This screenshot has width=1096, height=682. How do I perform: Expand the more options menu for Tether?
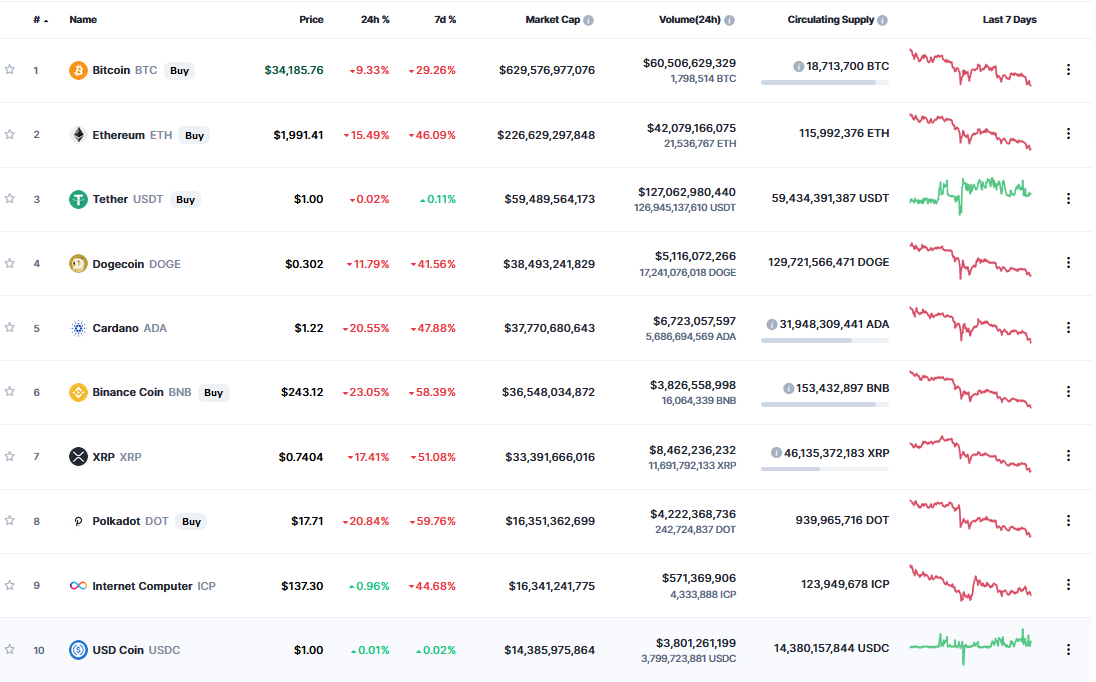[x=1068, y=198]
